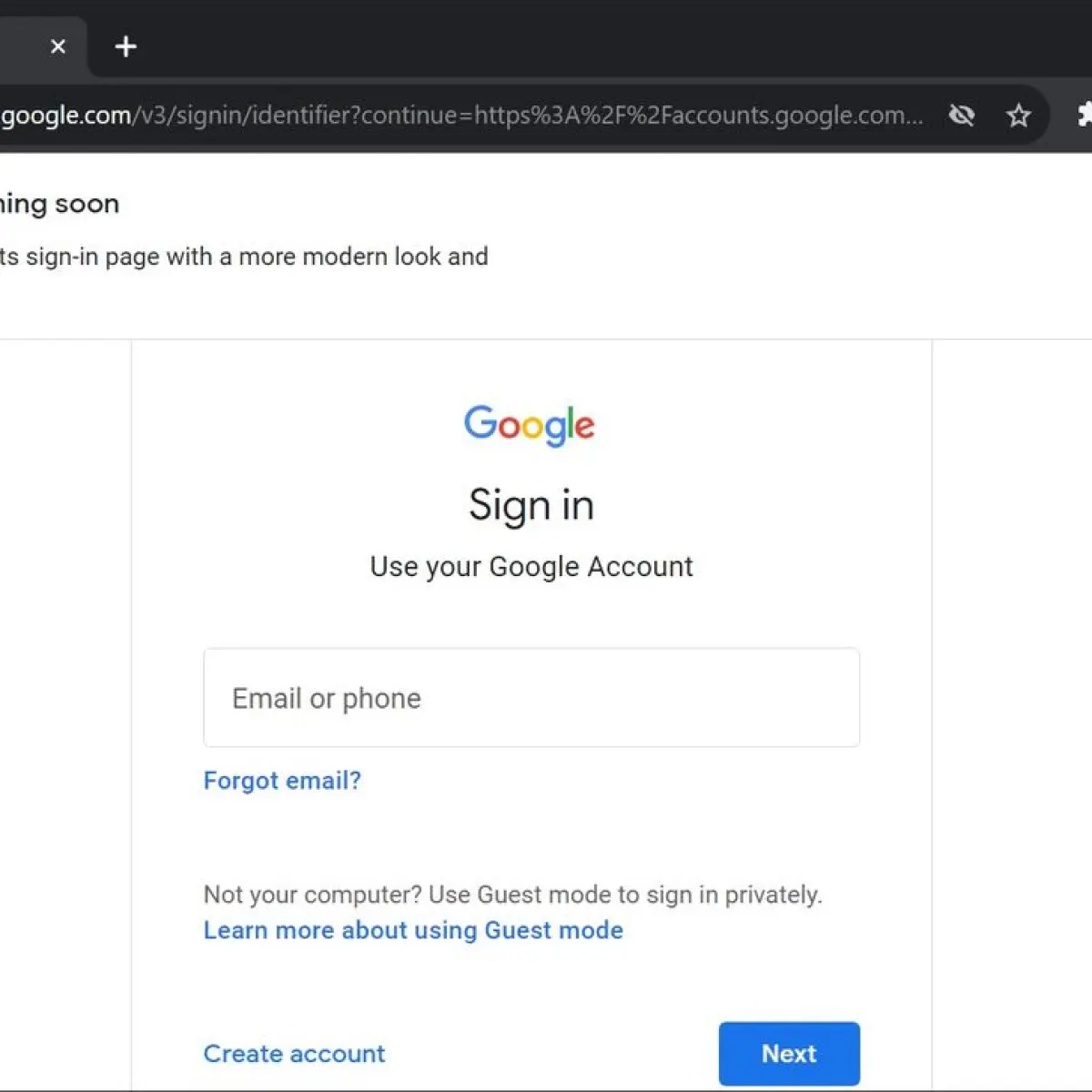Screen dimensions: 1092x1092
Task: Expand the Create account options
Action: [x=294, y=1054]
